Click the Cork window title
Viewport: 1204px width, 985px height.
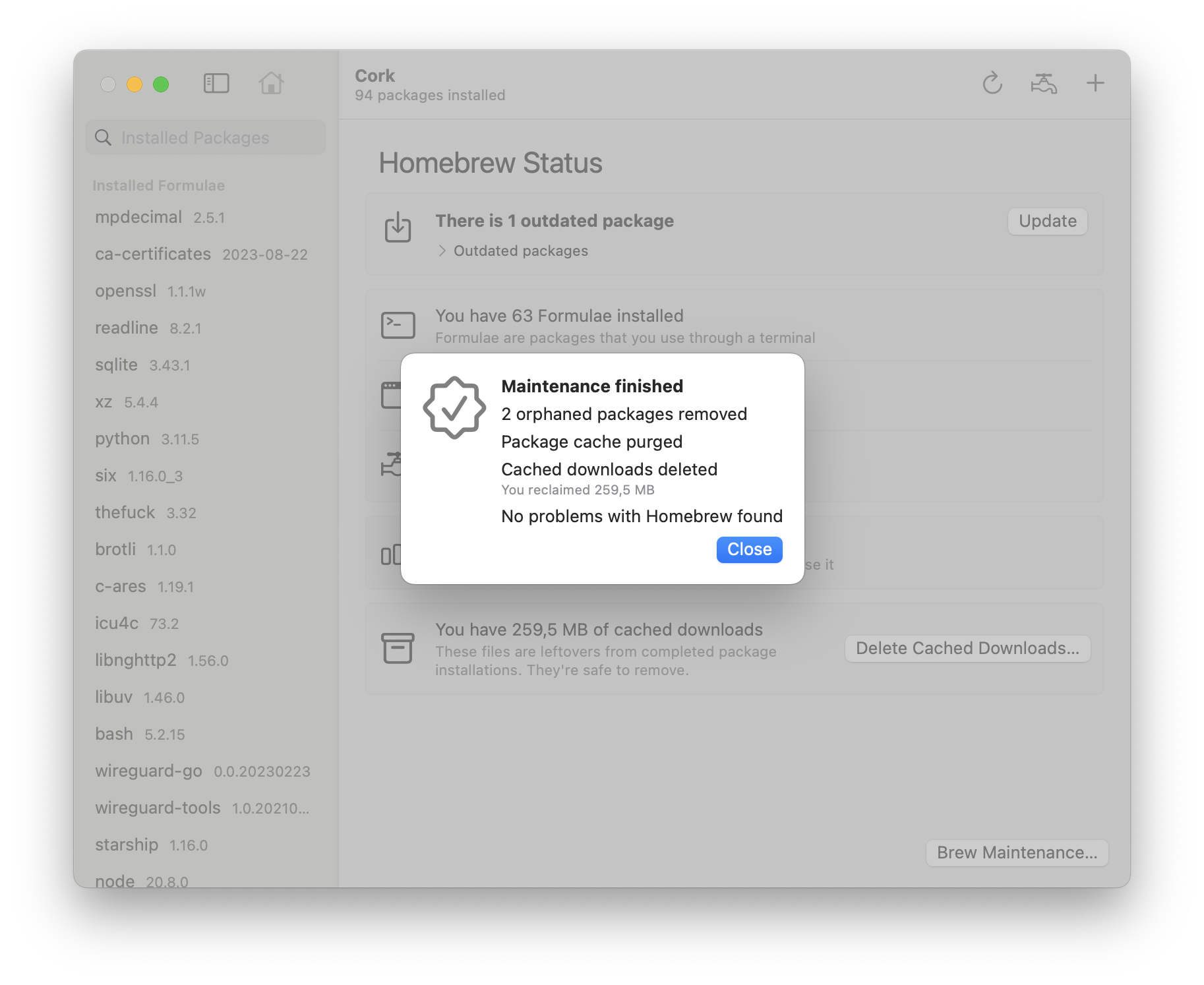[x=375, y=76]
